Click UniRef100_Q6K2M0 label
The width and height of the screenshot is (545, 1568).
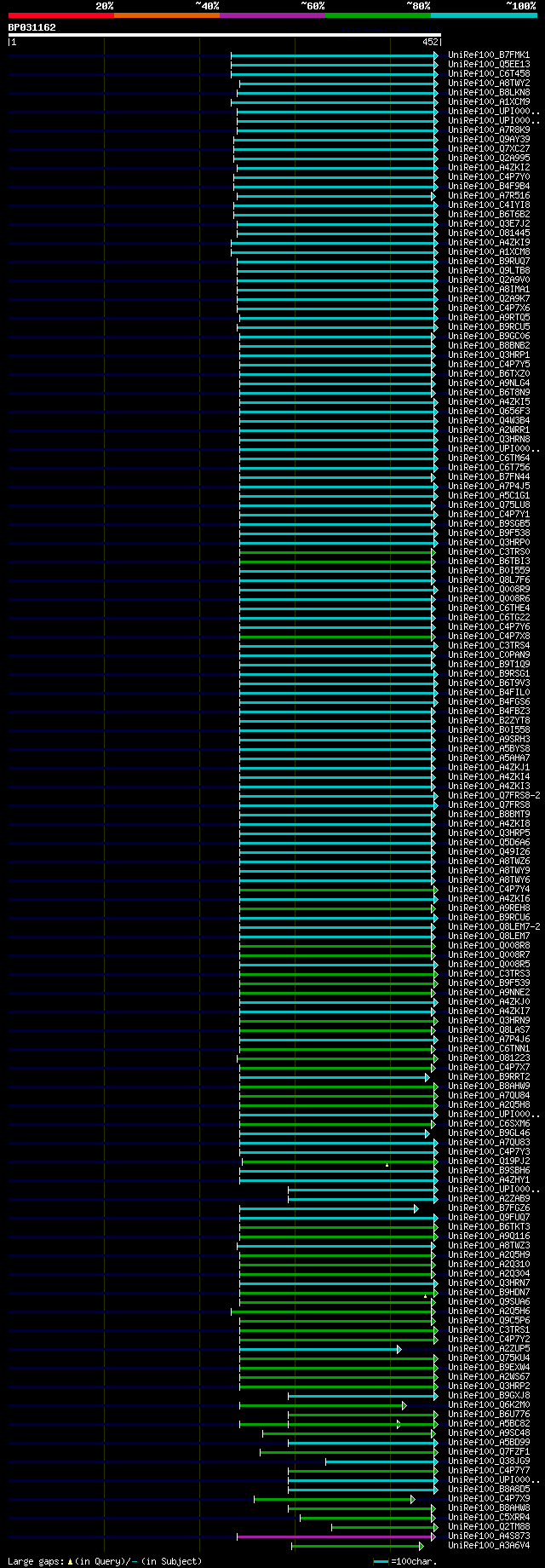[x=489, y=1404]
